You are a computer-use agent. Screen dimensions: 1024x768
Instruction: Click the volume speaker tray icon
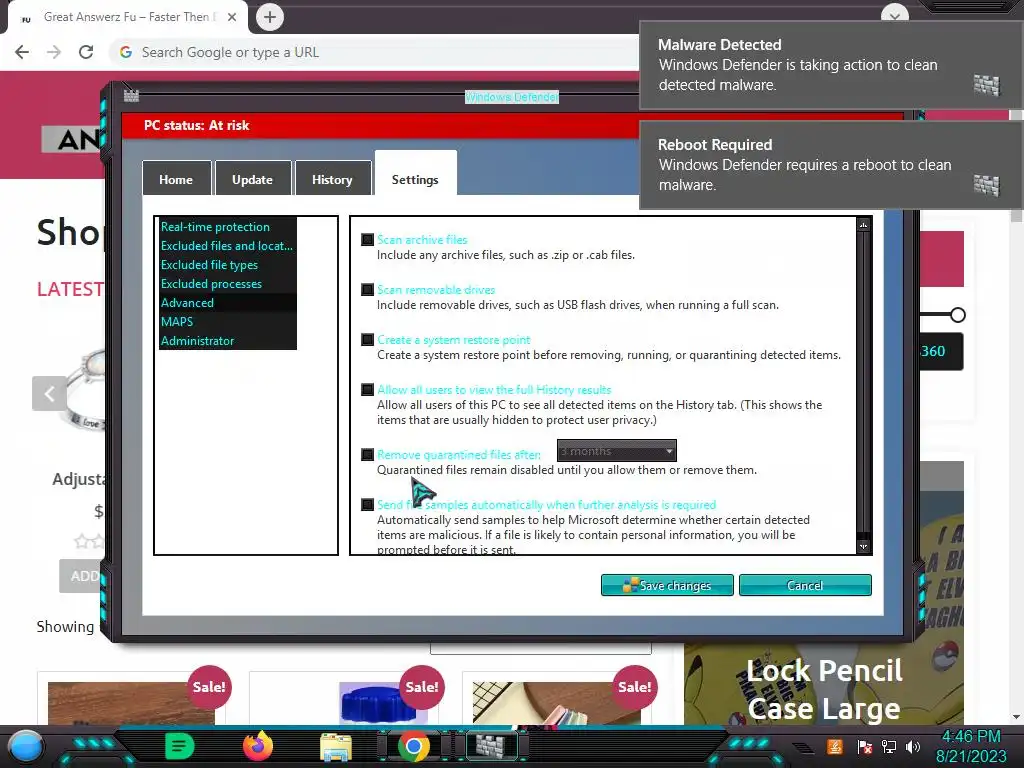point(913,746)
